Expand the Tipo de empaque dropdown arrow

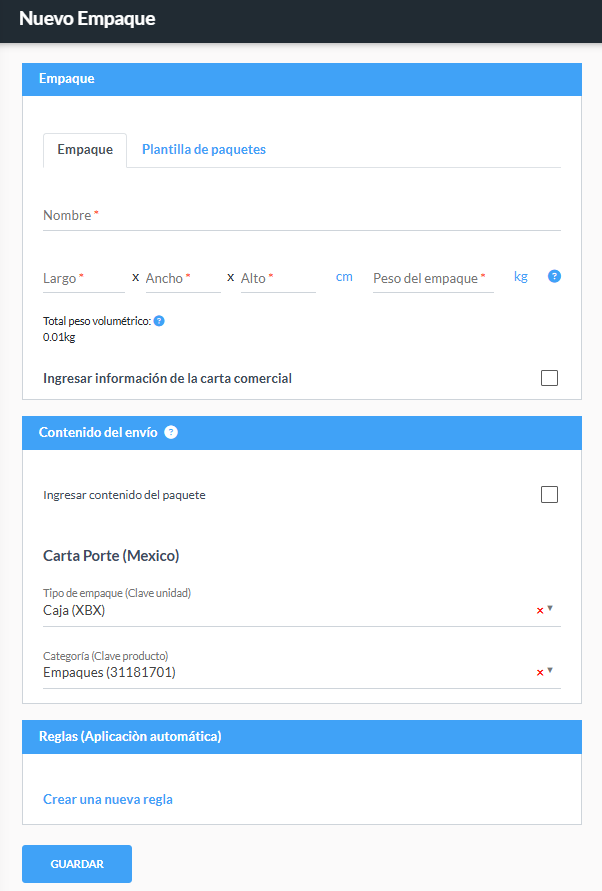pyautogui.click(x=550, y=609)
